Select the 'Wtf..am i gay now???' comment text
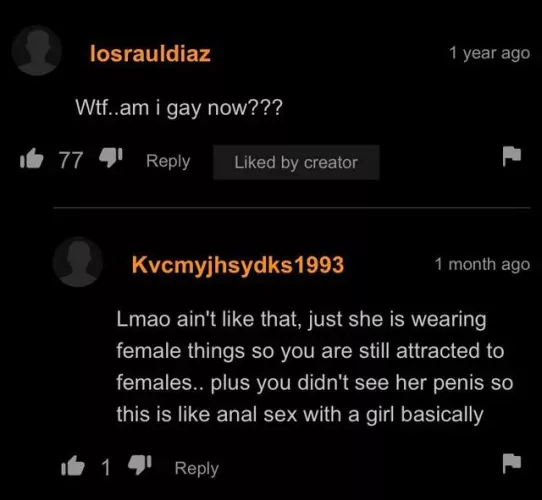This screenshot has width=542, height=500. [179, 108]
